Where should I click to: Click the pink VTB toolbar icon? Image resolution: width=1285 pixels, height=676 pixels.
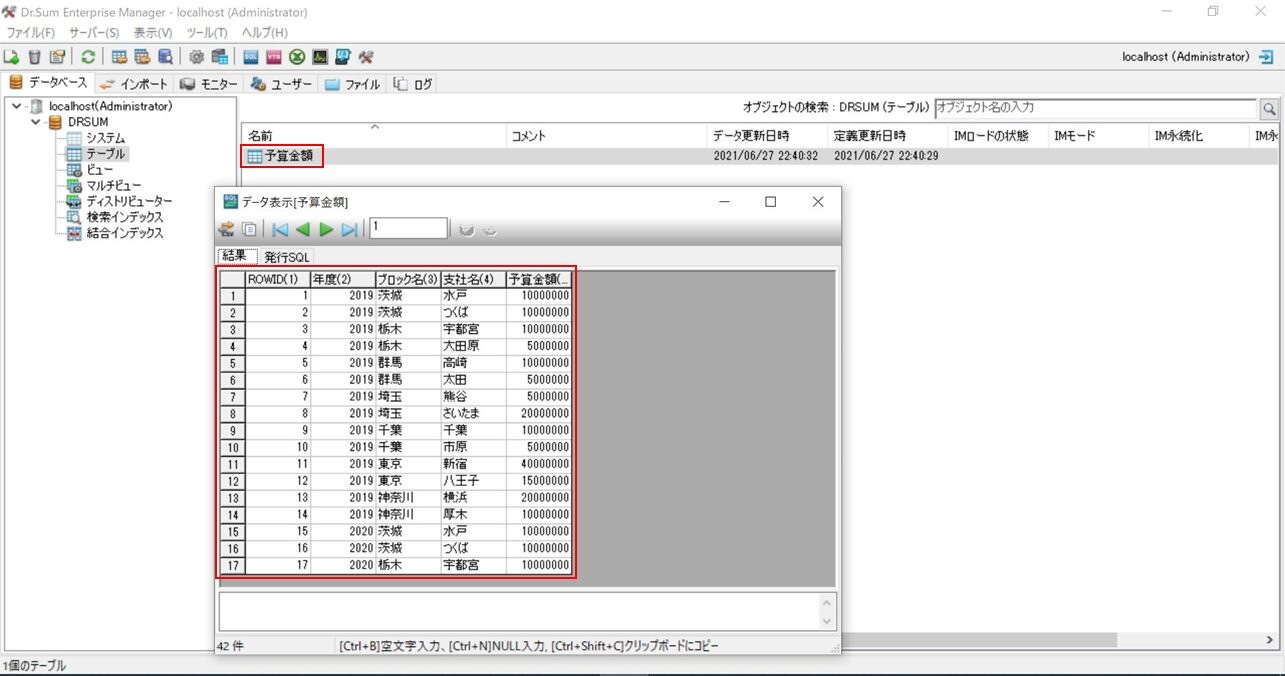click(274, 57)
